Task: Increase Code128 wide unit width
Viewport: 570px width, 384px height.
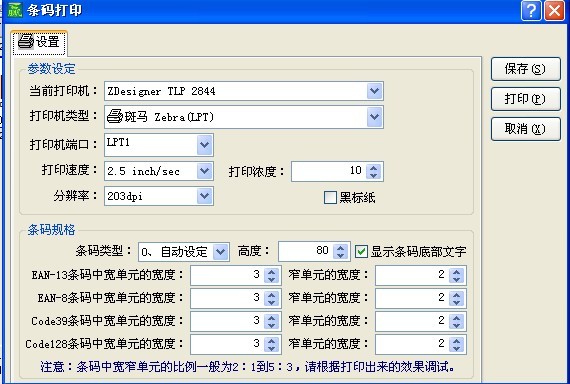Action: pos(272,340)
